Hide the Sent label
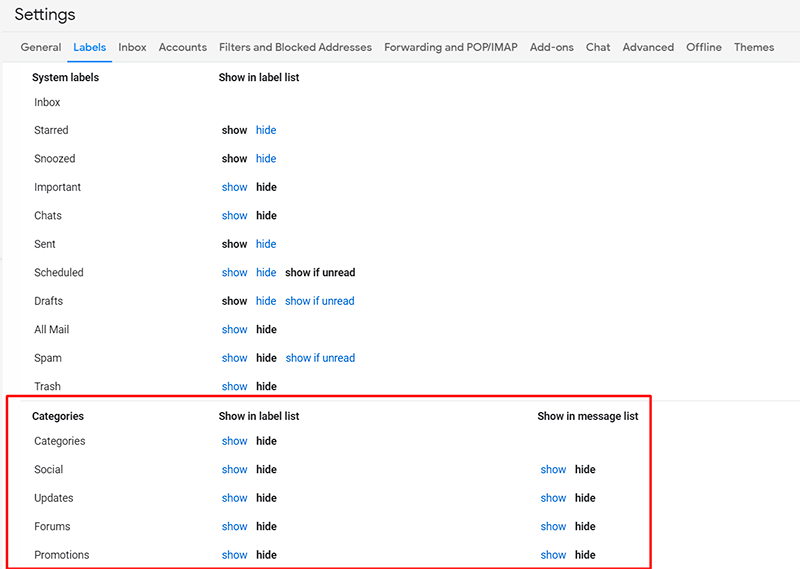Viewport: 800px width, 569px height. [266, 244]
